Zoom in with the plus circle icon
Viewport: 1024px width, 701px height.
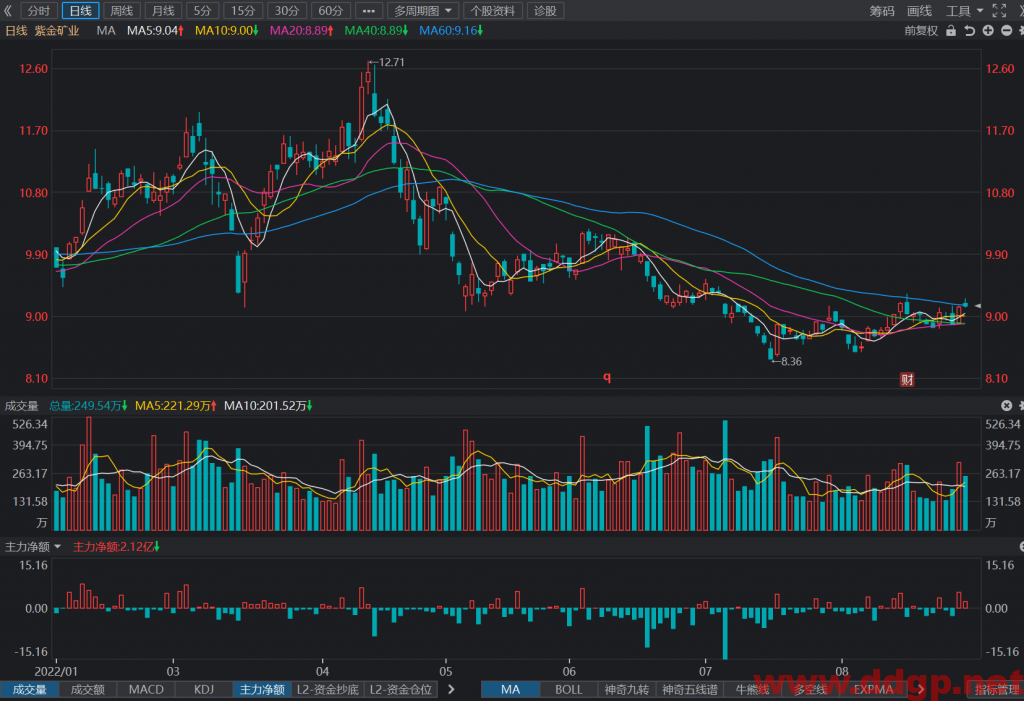988,31
